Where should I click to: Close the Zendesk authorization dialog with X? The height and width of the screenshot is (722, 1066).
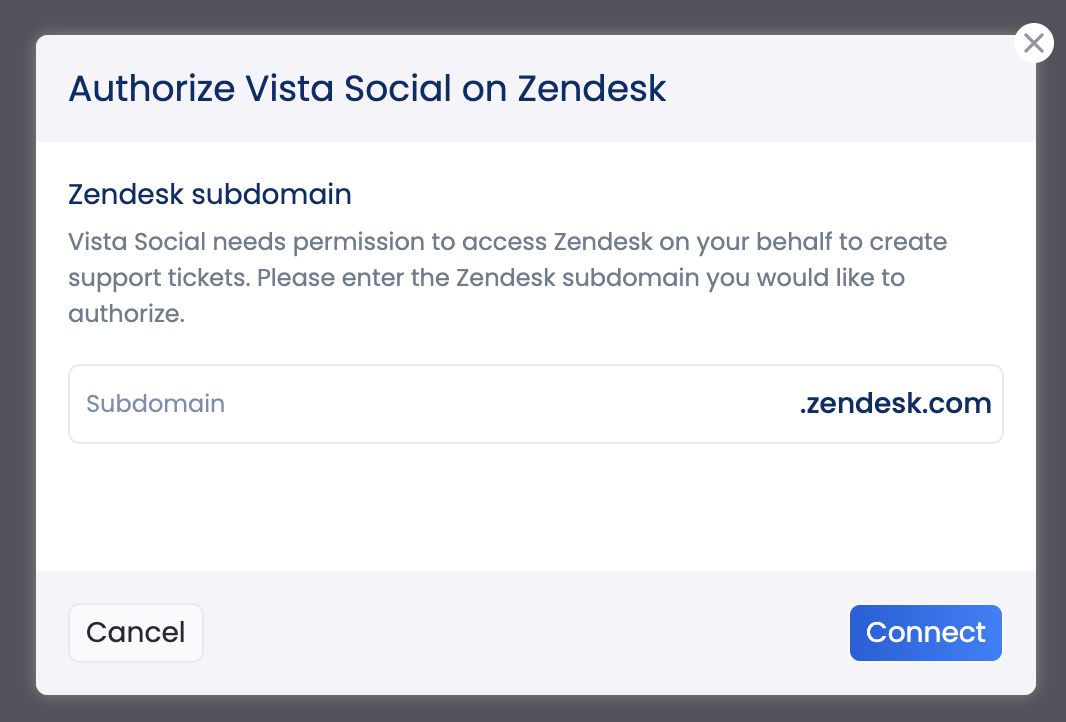point(1033,43)
